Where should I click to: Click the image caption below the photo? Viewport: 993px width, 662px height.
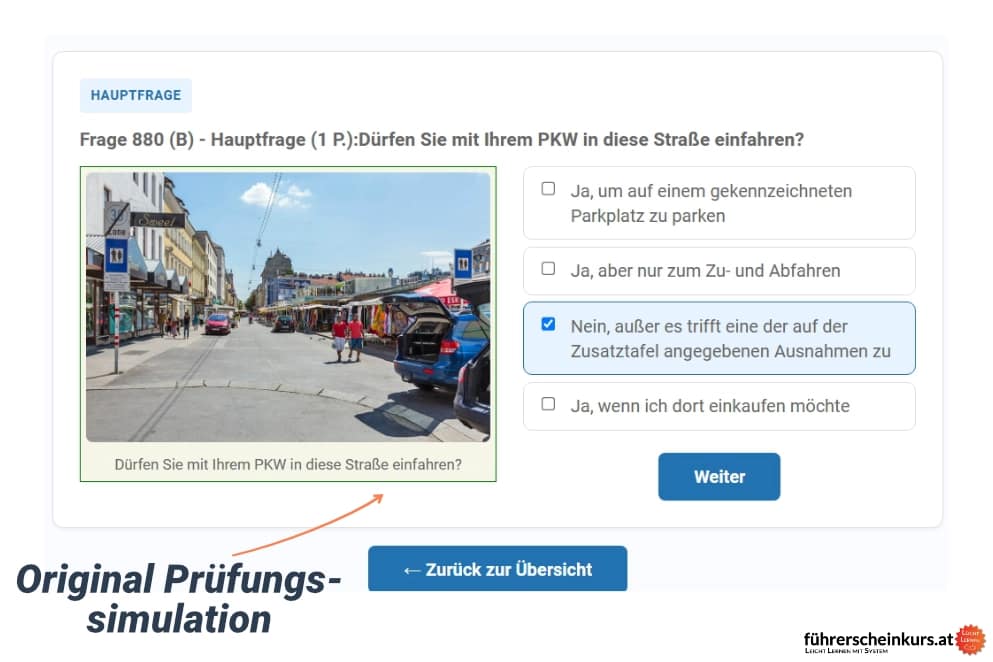click(288, 464)
